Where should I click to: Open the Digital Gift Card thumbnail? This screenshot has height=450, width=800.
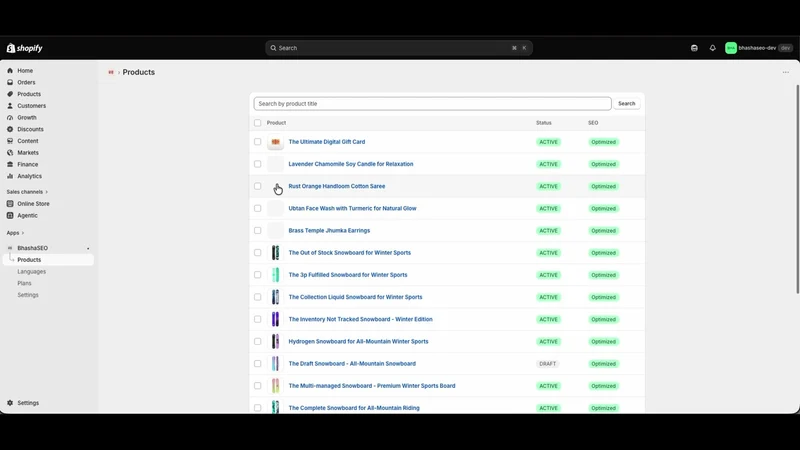(276, 142)
